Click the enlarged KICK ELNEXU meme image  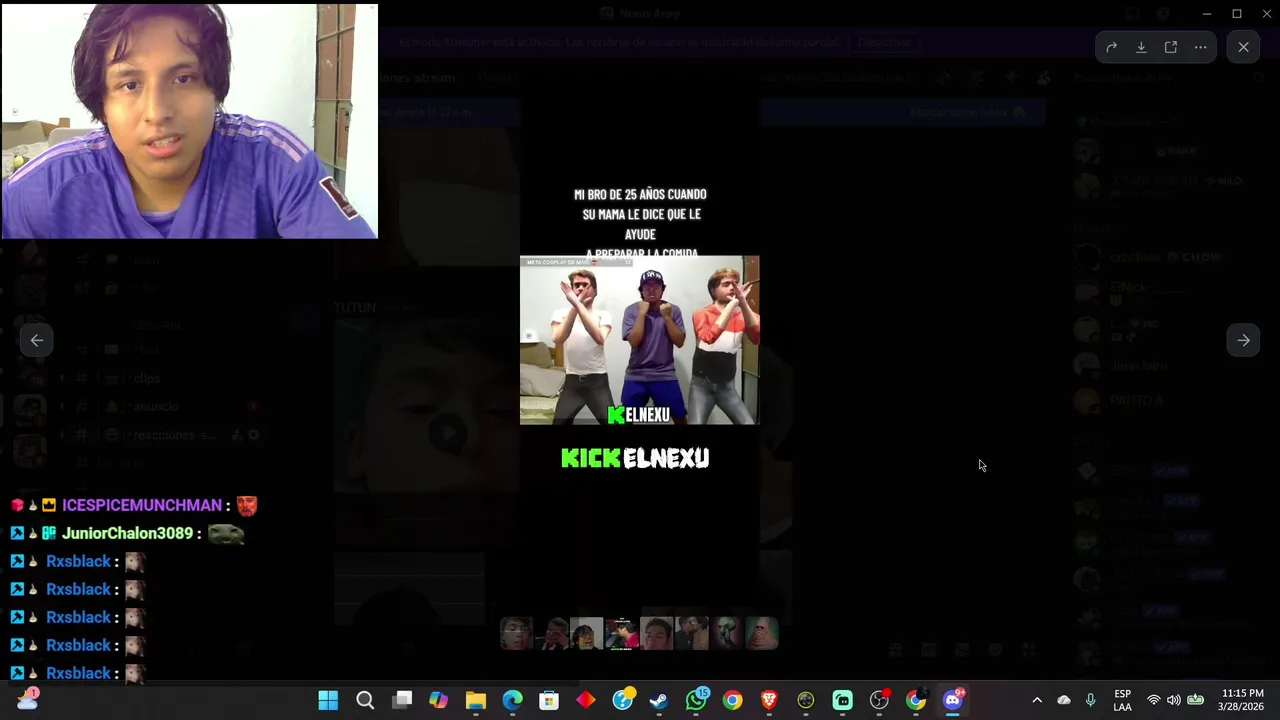tap(640, 340)
